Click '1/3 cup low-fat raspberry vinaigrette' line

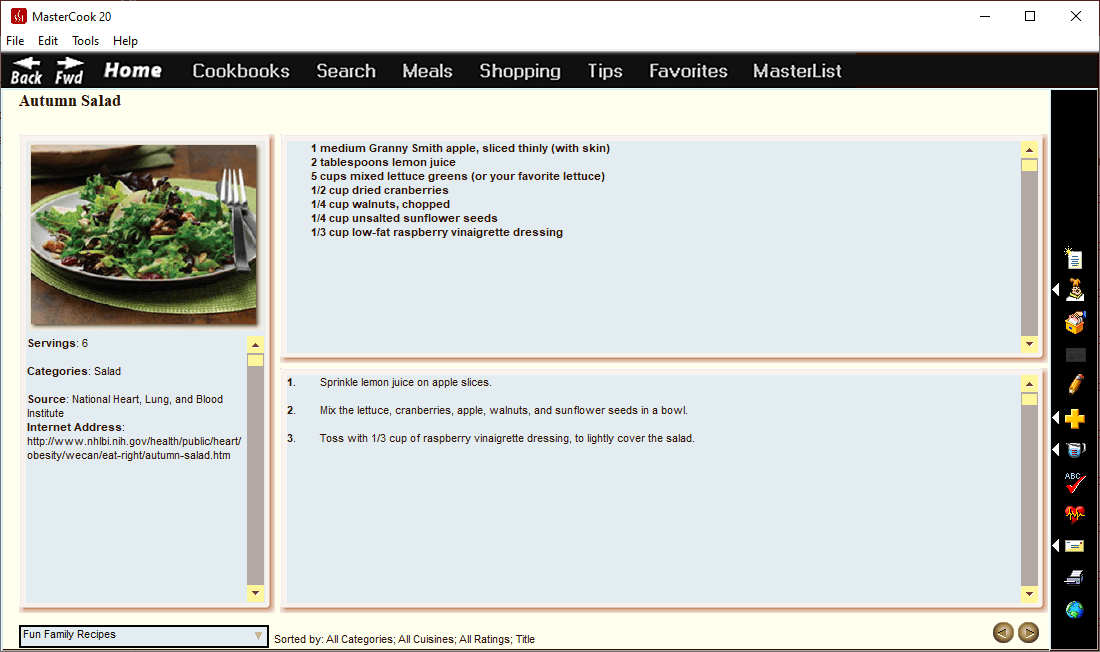point(436,232)
